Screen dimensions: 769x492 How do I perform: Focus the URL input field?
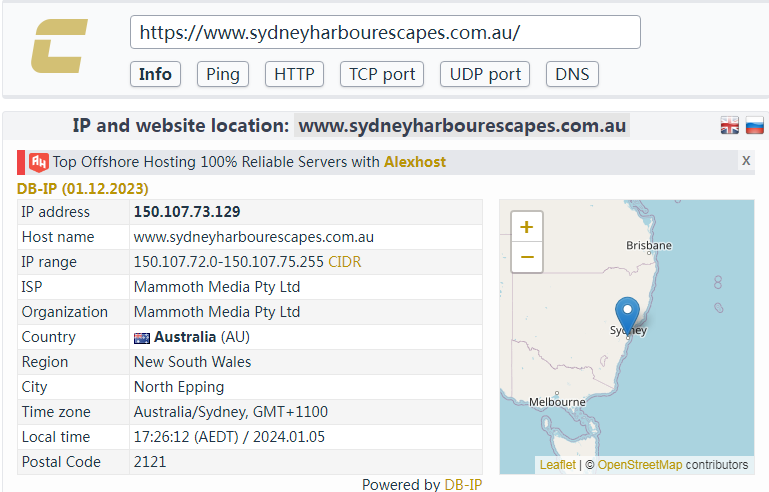click(385, 32)
